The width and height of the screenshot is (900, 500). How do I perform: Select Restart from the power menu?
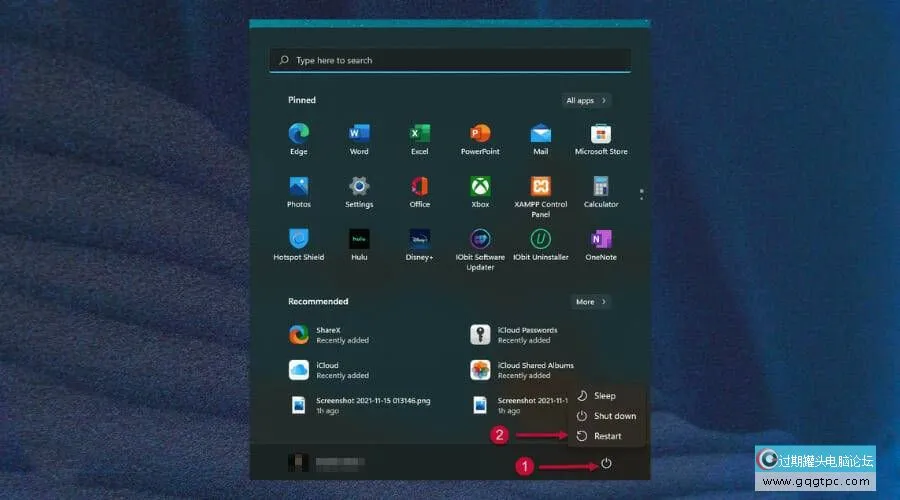[606, 436]
